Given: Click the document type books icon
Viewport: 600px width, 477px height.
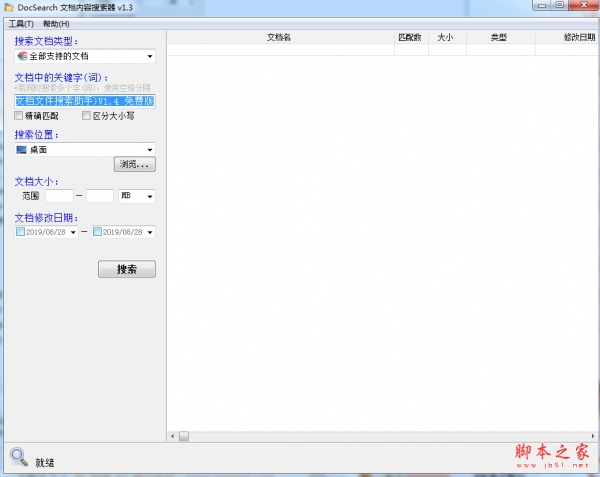Looking at the screenshot, I should [x=23, y=56].
